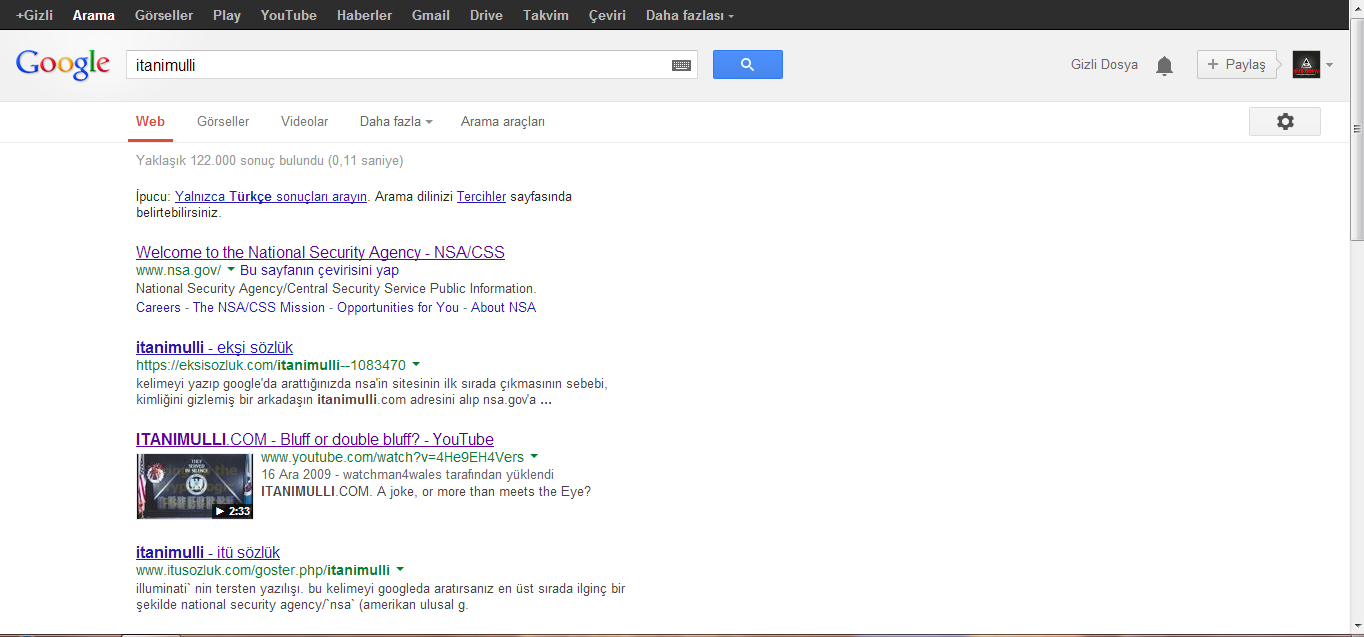Open The NSA/CSS Mission sitelink
Viewport: 1364px width, 637px height.
click(259, 307)
